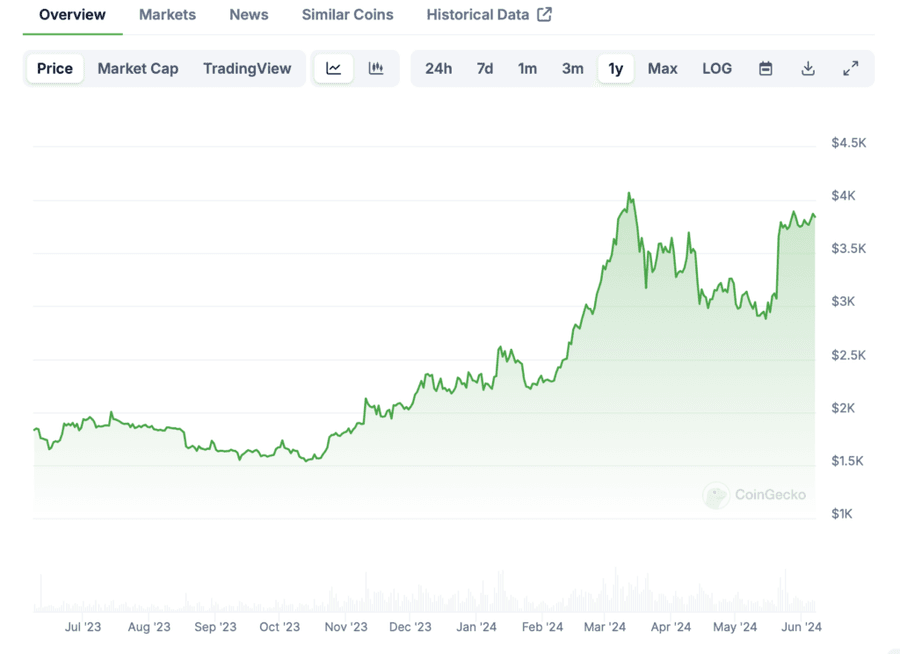The width and height of the screenshot is (900, 654).
Task: Click the Jun '24 axis label
Action: tap(802, 627)
